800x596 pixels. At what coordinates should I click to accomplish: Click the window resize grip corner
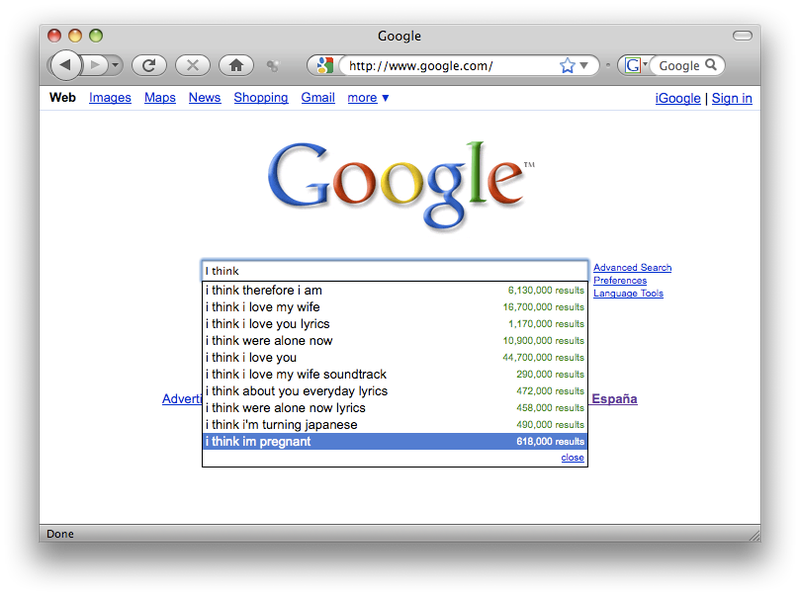(x=754, y=535)
